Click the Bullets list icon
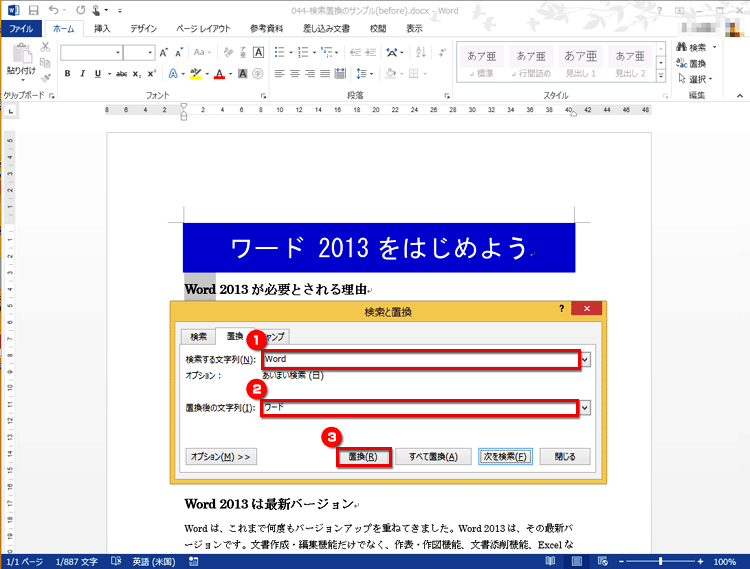This screenshot has width=750, height=569. coord(279,52)
